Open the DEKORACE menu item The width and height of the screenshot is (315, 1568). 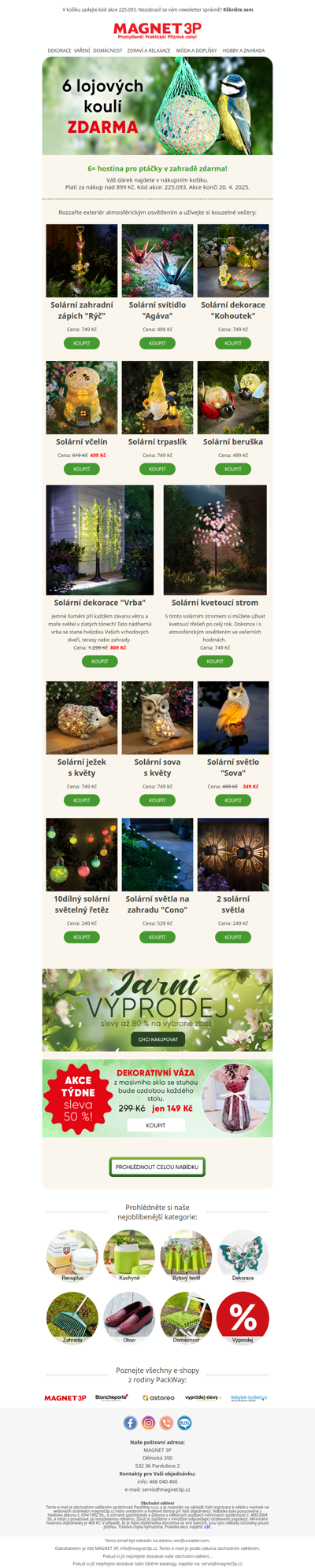coord(59,50)
